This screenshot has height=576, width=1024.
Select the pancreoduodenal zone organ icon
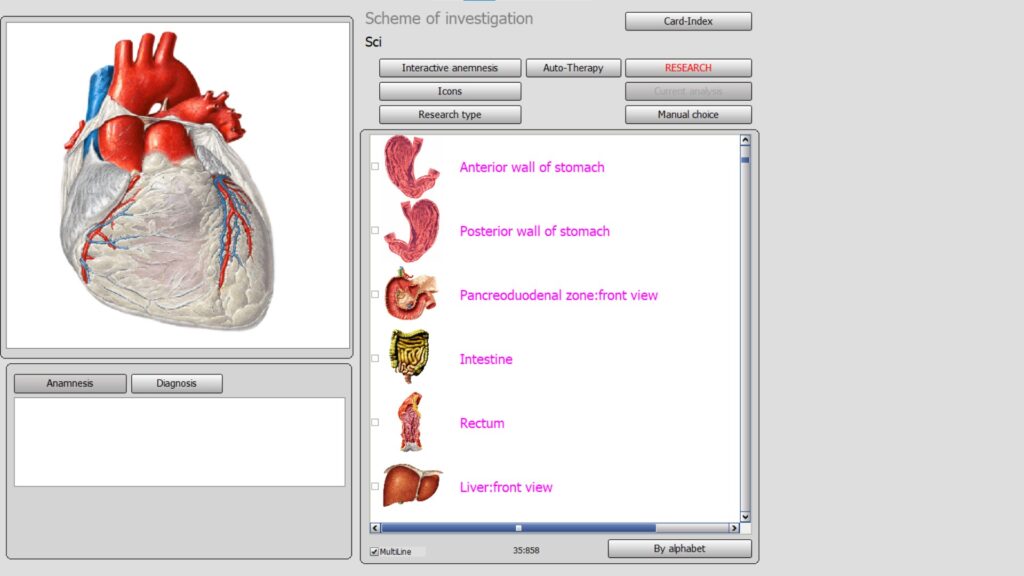tap(411, 294)
